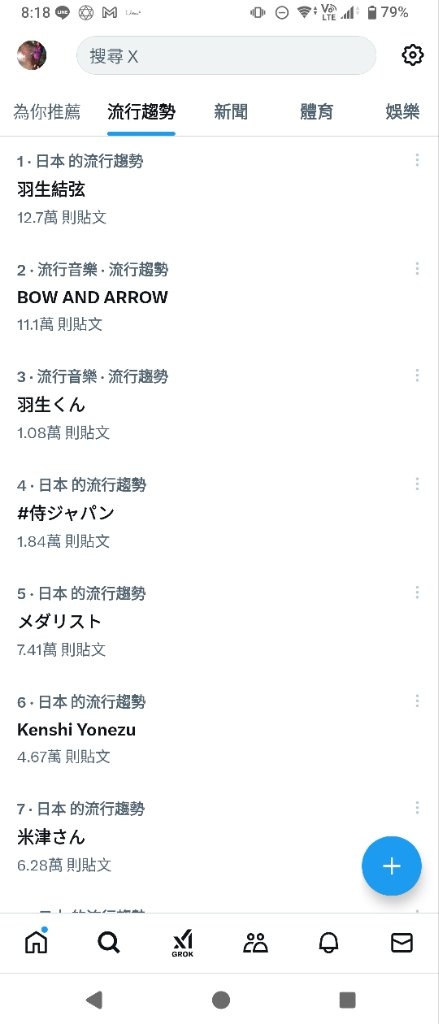Open more options for Kenshi Yonezu trend

[417, 701]
